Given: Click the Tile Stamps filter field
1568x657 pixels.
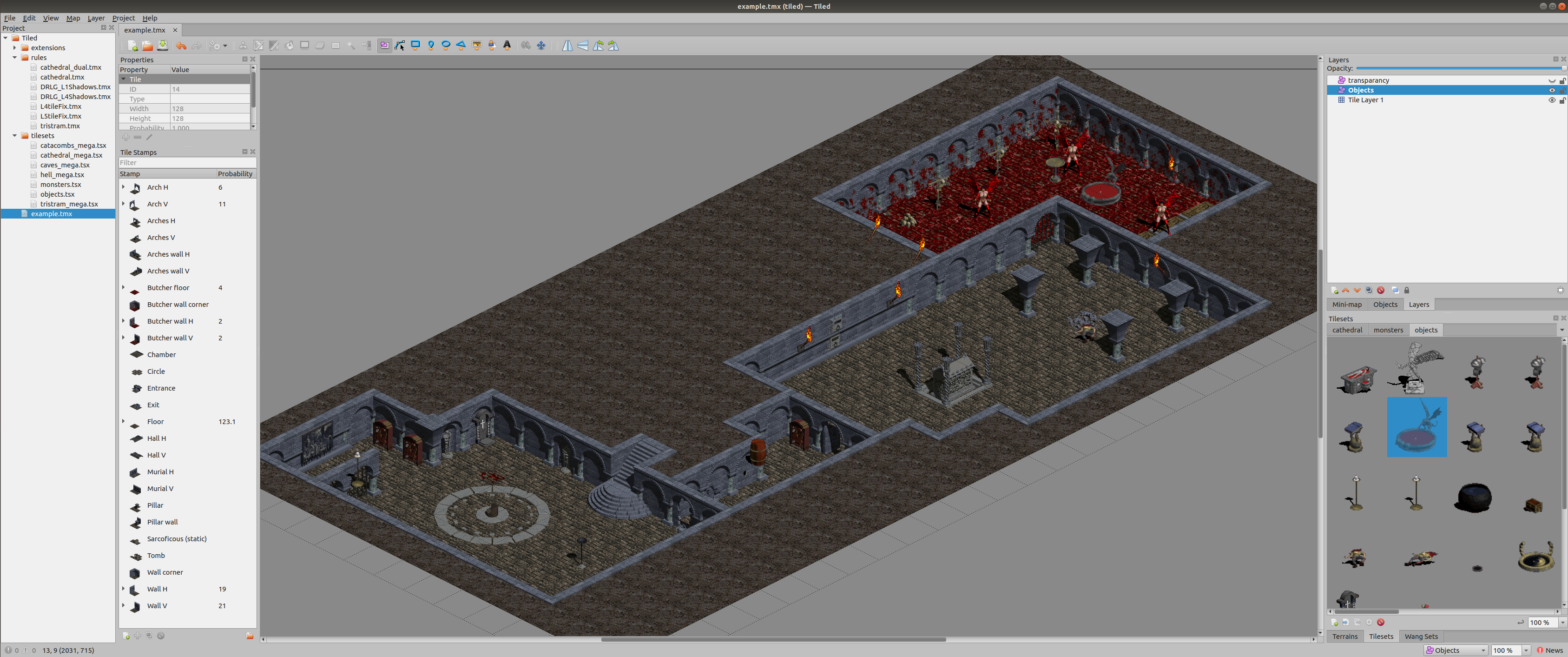Looking at the screenshot, I should (x=187, y=163).
